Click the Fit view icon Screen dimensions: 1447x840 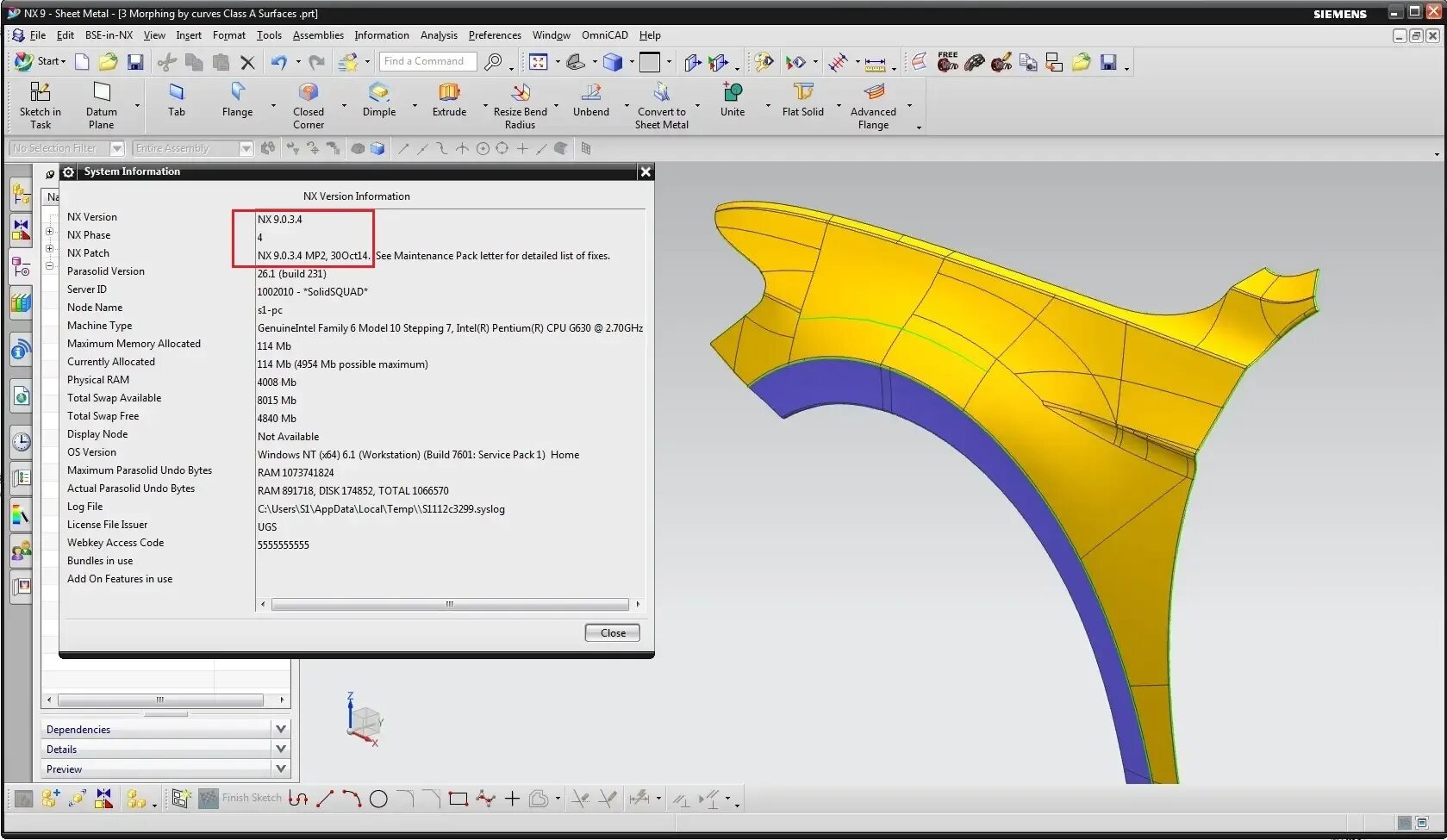click(x=539, y=61)
